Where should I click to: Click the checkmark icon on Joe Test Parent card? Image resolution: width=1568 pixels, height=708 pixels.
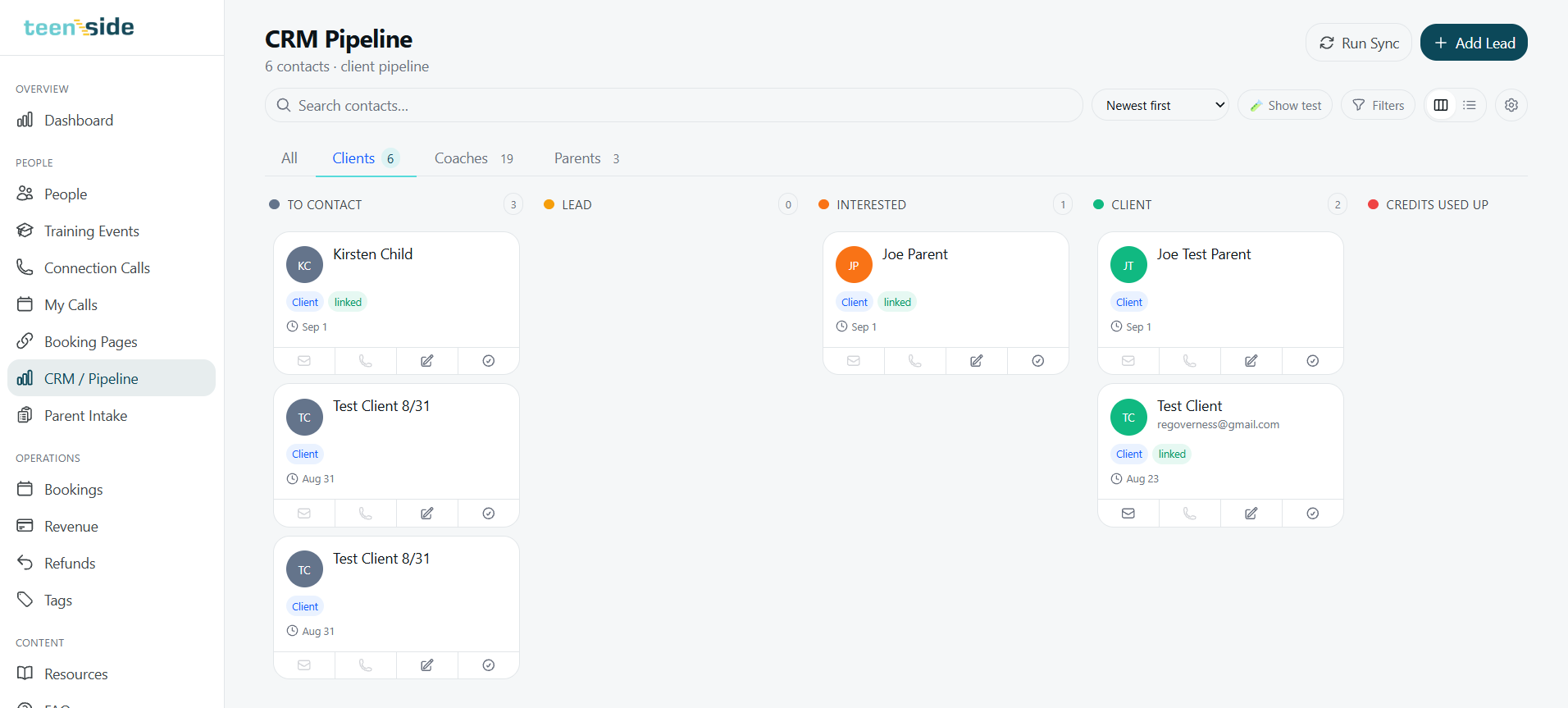[x=1313, y=361]
